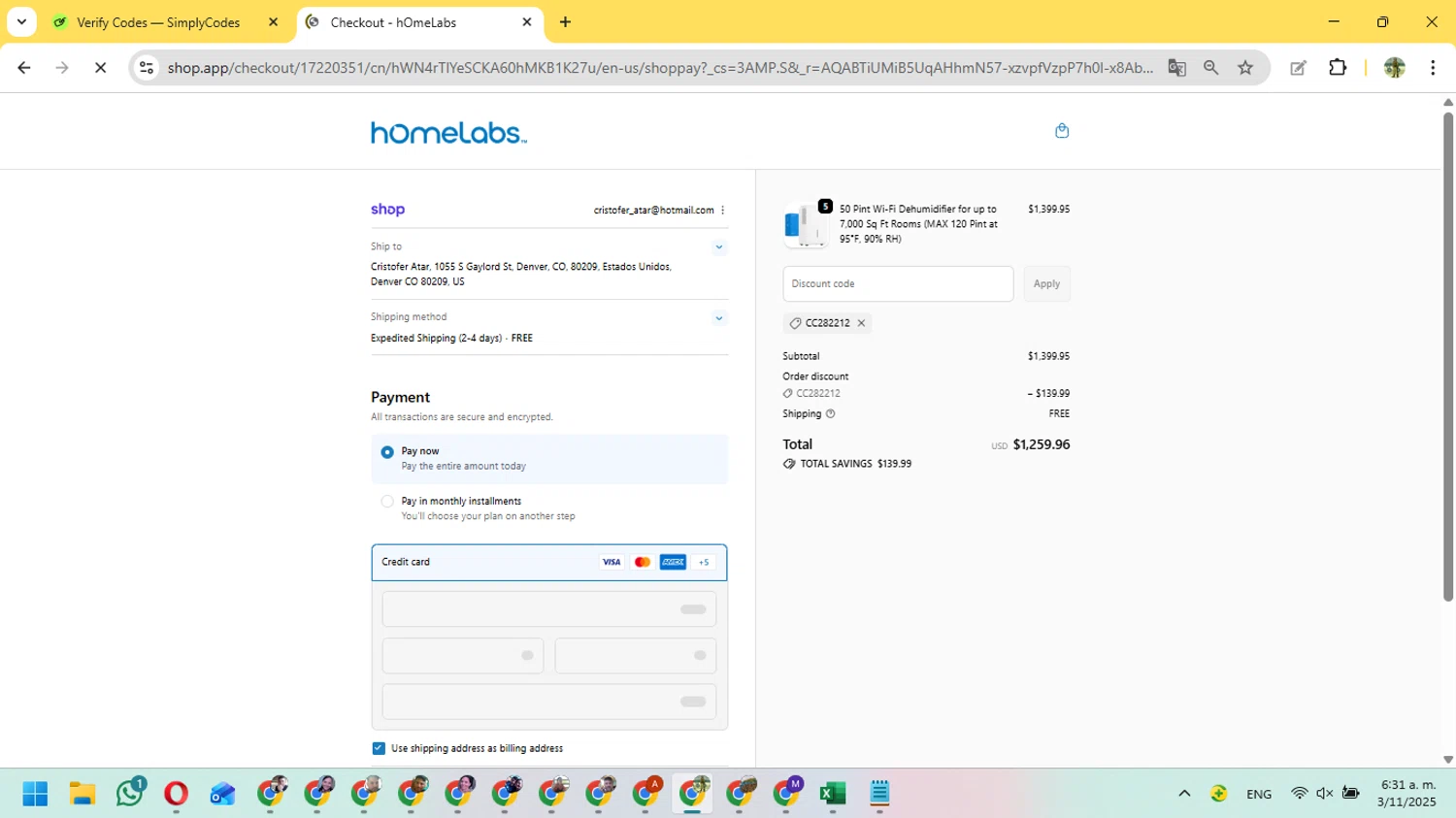Image resolution: width=1456 pixels, height=818 pixels.
Task: Open a new browser tab
Action: click(565, 22)
